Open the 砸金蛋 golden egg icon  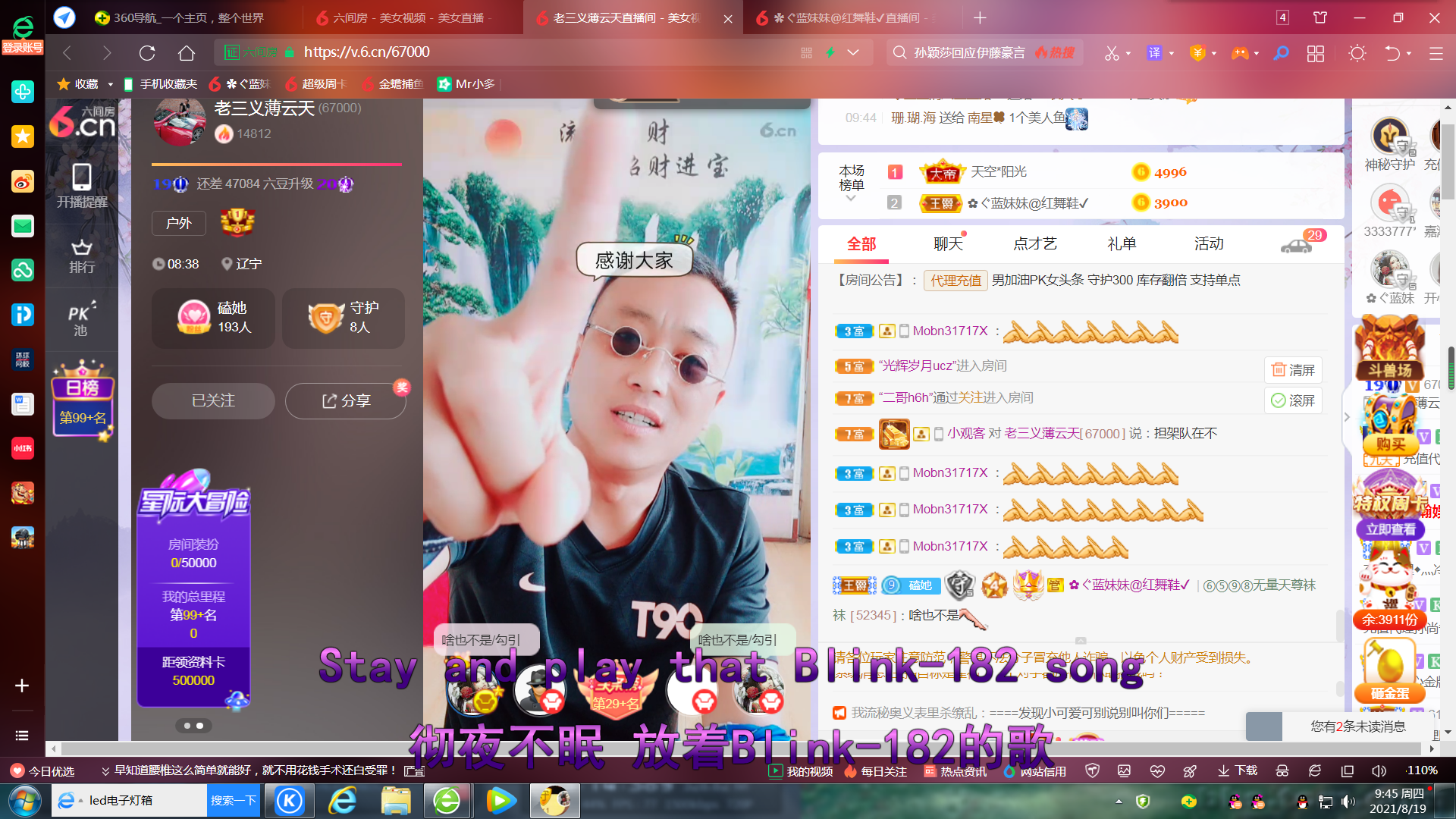coord(1389,671)
